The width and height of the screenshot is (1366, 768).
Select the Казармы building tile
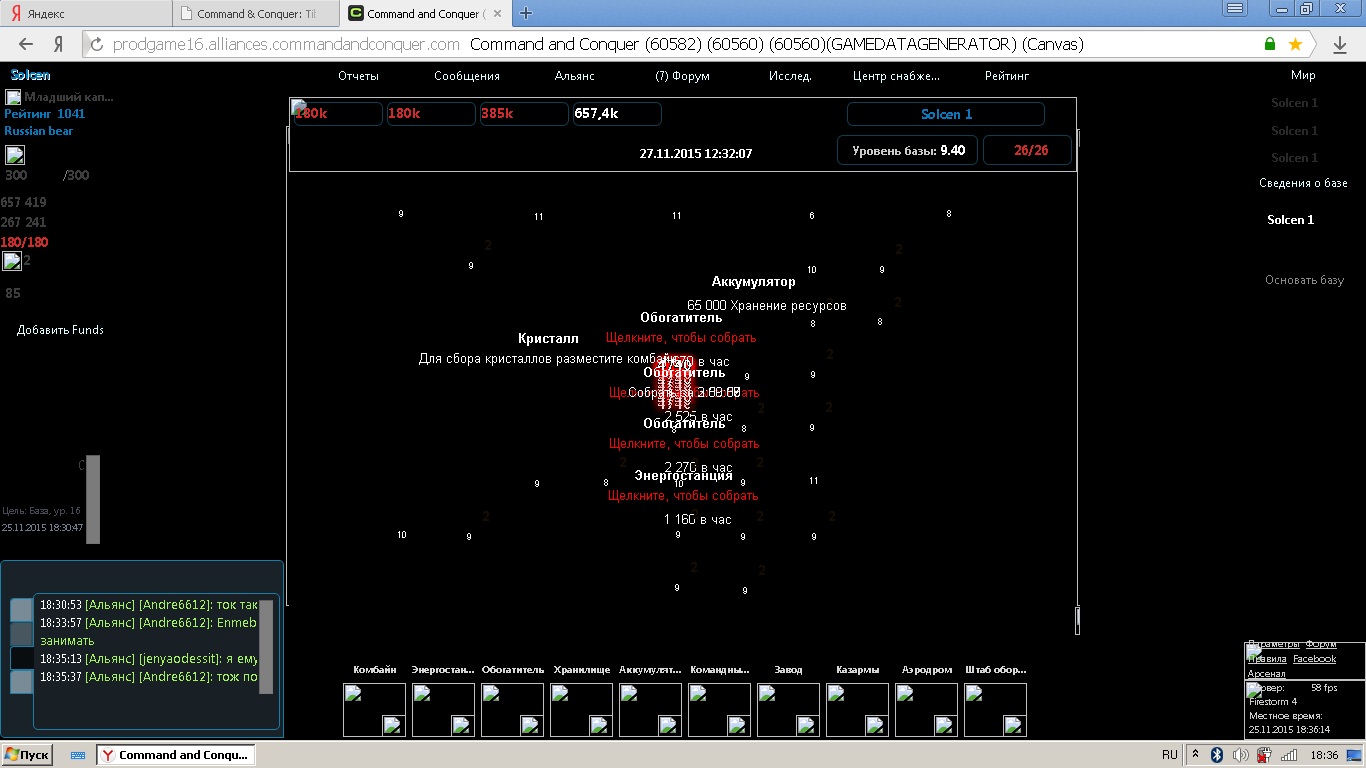(857, 710)
